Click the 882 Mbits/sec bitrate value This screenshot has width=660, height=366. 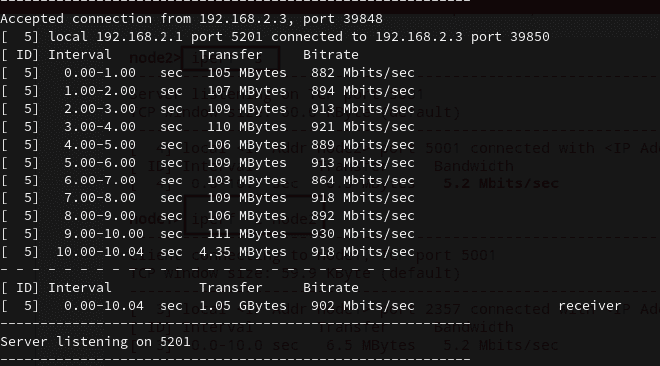pyautogui.click(x=363, y=73)
